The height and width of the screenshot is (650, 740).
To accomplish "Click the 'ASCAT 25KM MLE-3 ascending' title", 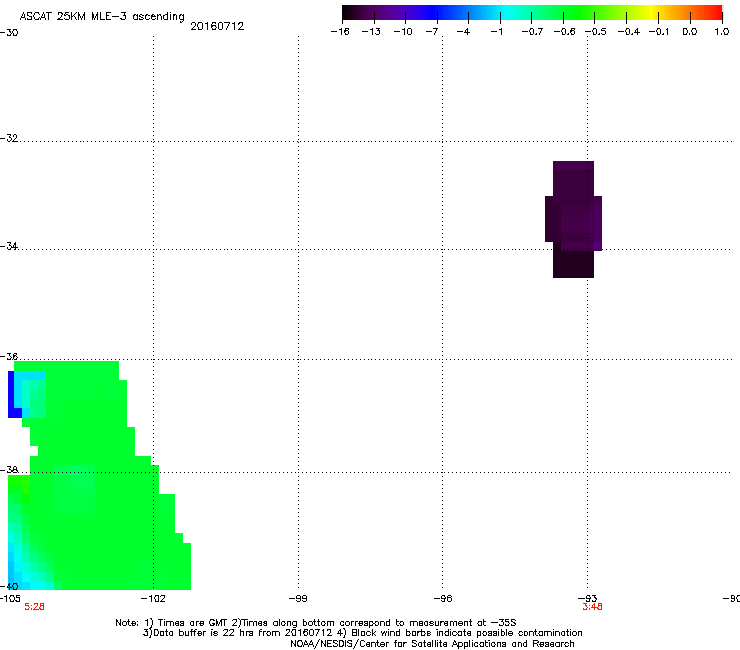I will tap(102, 16).
